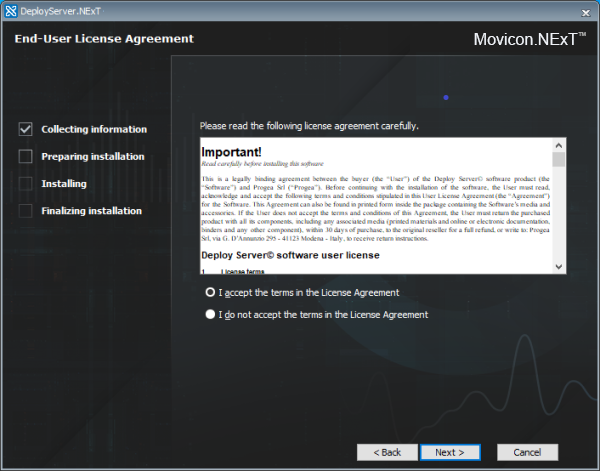Close the DeployServer.NExT installer window

tap(583, 10)
